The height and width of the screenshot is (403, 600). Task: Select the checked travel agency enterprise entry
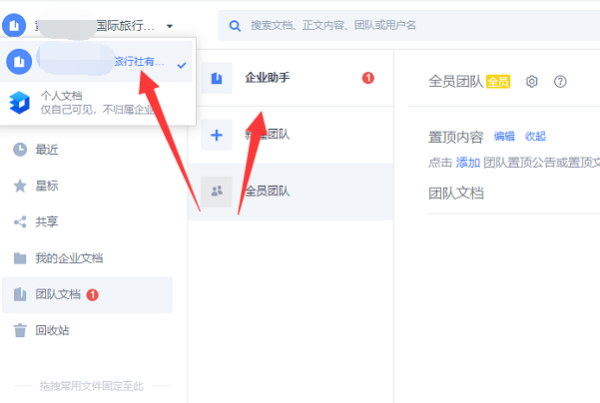point(97,62)
